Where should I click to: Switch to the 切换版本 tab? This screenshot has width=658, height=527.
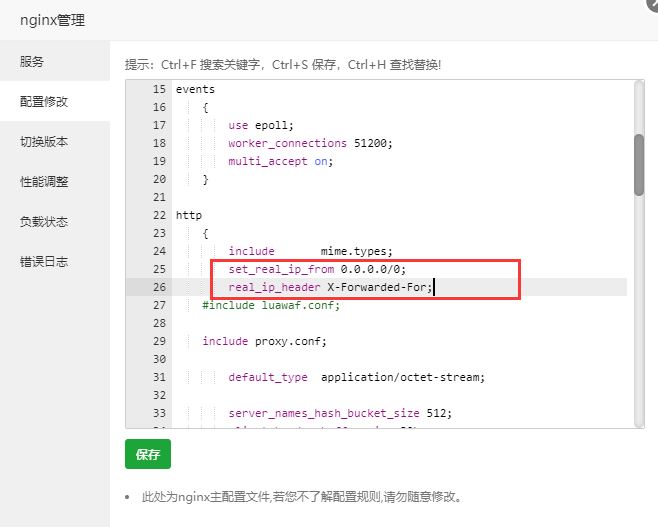coord(44,142)
